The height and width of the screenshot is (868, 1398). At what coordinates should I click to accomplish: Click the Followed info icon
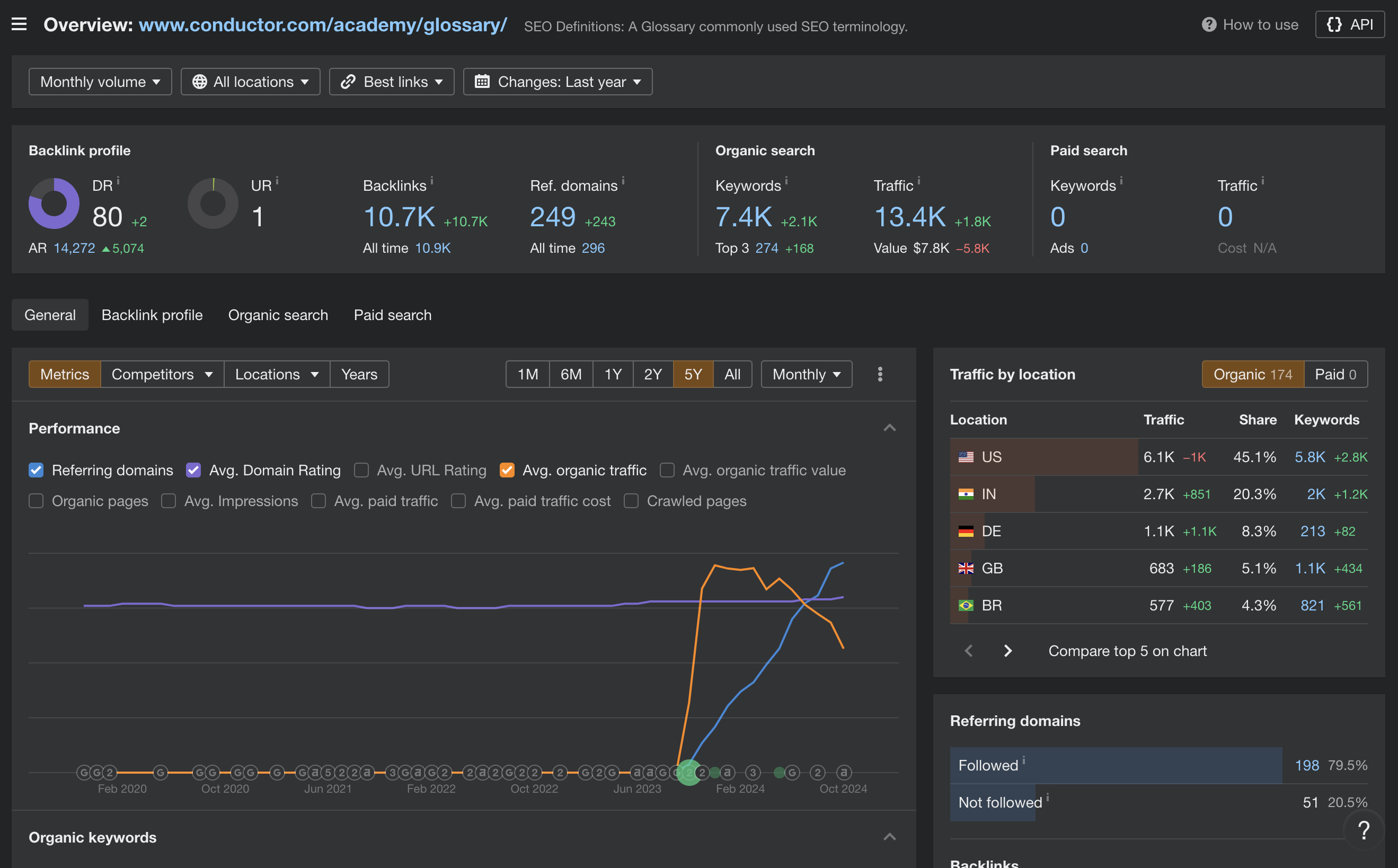pos(1024,760)
